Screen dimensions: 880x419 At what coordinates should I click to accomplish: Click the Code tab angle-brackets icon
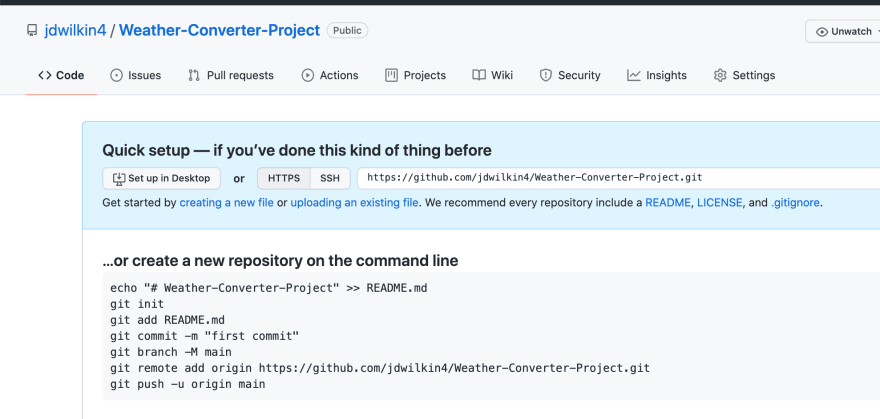(x=44, y=75)
